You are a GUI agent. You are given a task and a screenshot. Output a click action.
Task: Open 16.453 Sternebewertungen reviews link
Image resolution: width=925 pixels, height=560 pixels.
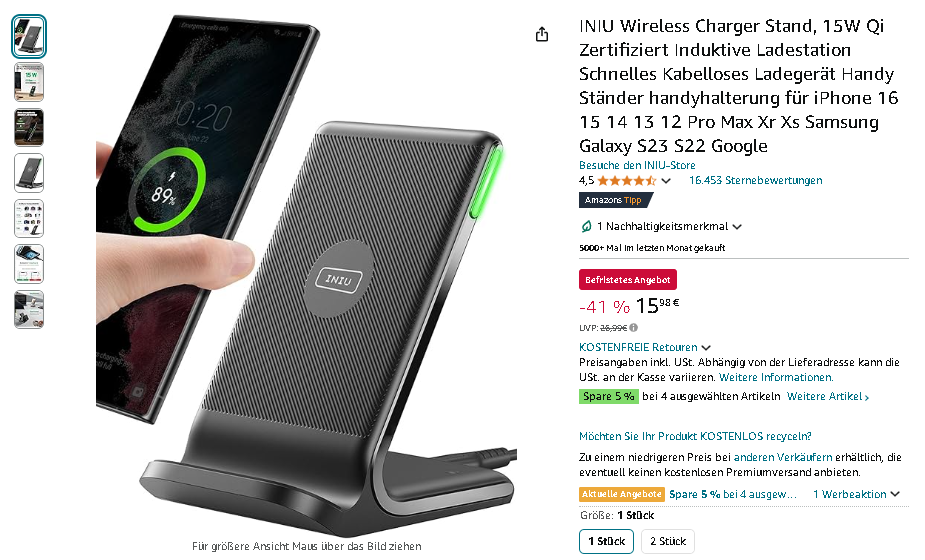[756, 180]
